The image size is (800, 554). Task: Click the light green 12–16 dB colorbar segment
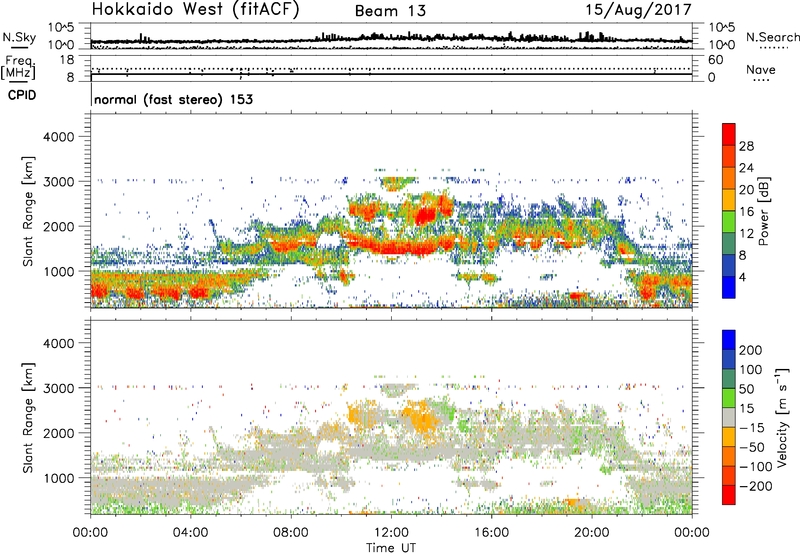[x=729, y=221]
